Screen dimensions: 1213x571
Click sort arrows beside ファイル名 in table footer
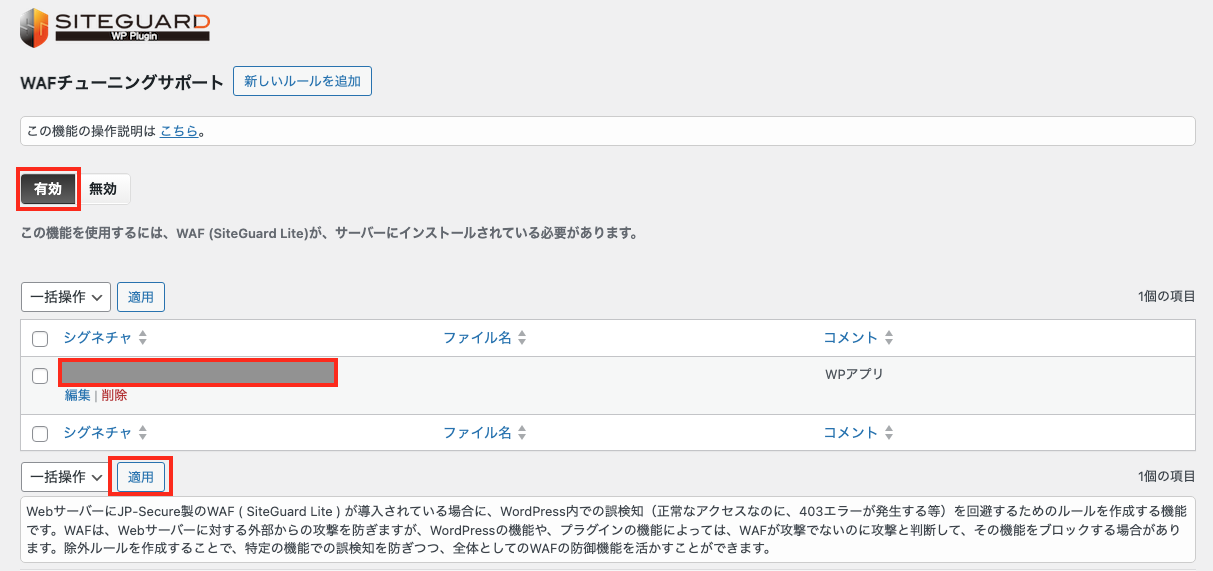pyautogui.click(x=522, y=433)
